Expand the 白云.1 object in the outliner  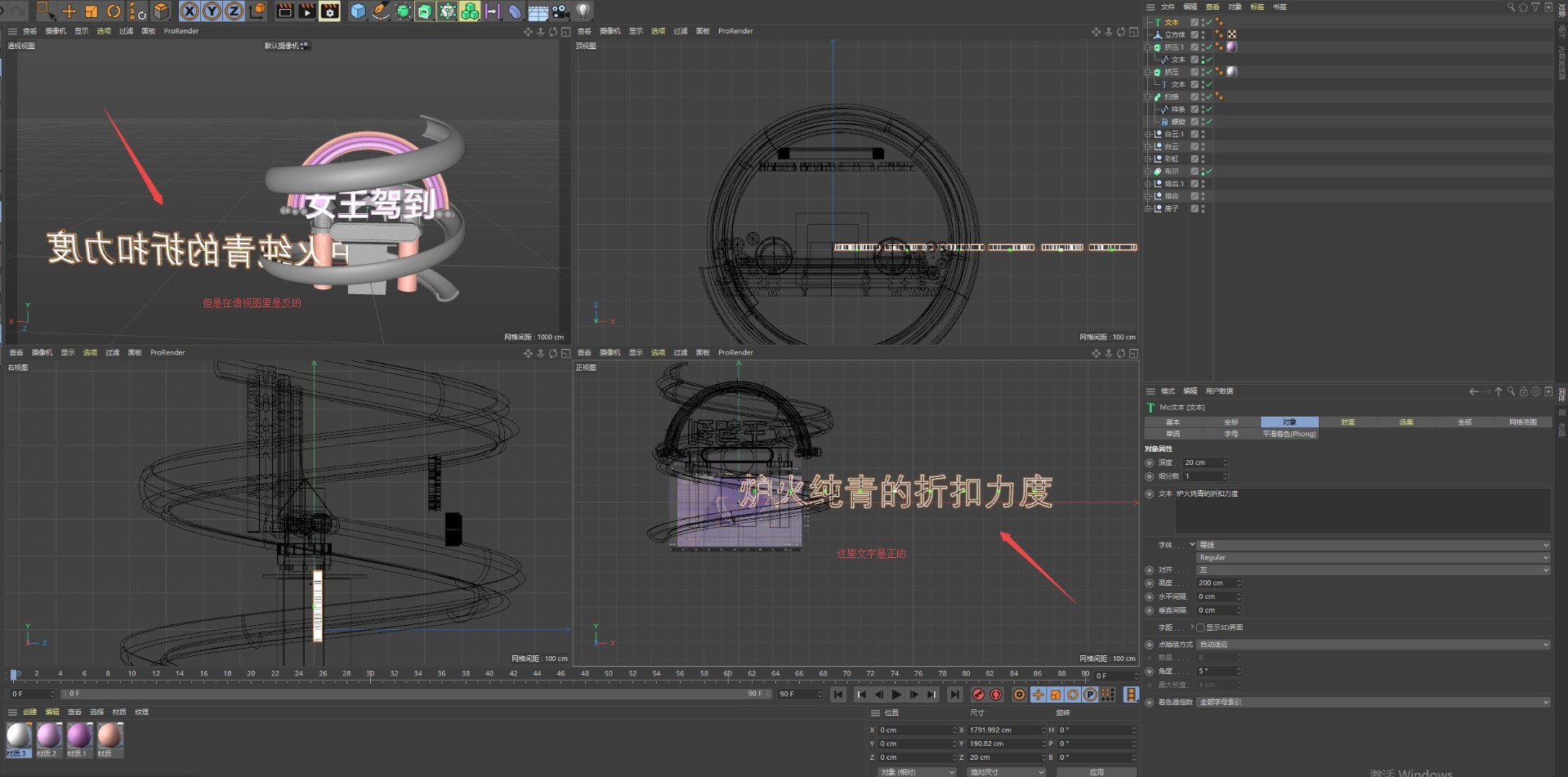[x=1147, y=134]
